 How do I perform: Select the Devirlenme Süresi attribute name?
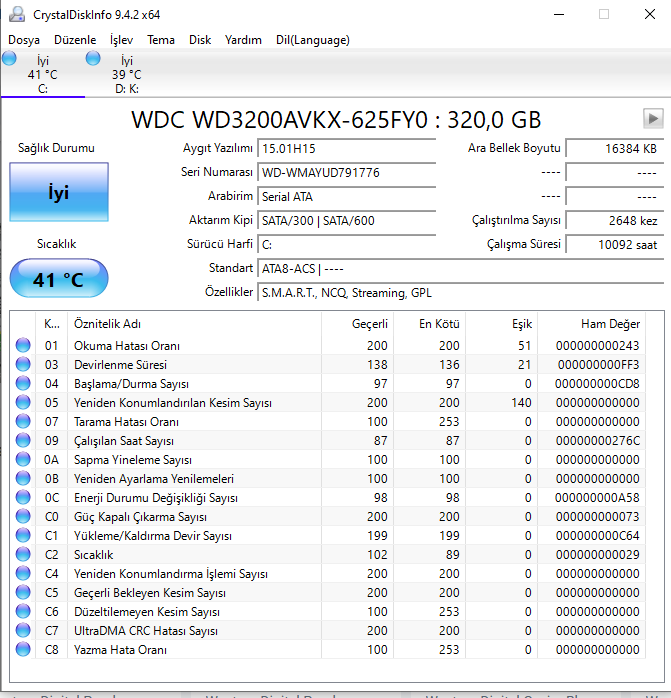[x=120, y=365]
